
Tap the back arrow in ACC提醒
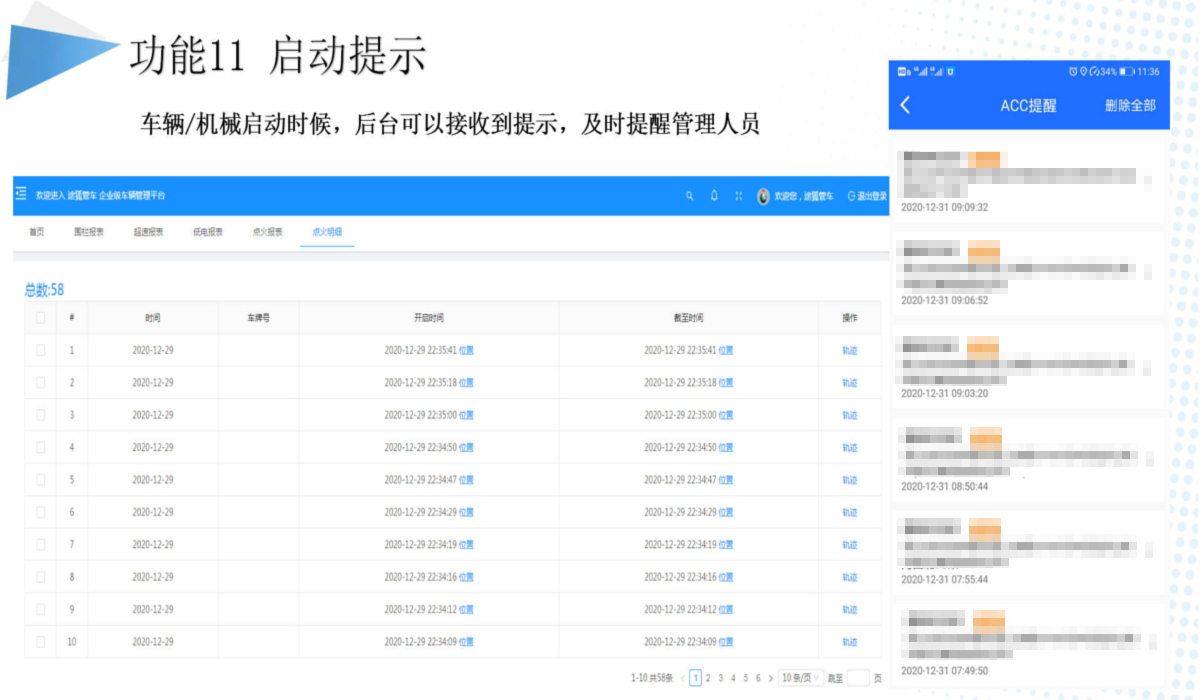pyautogui.click(x=906, y=105)
